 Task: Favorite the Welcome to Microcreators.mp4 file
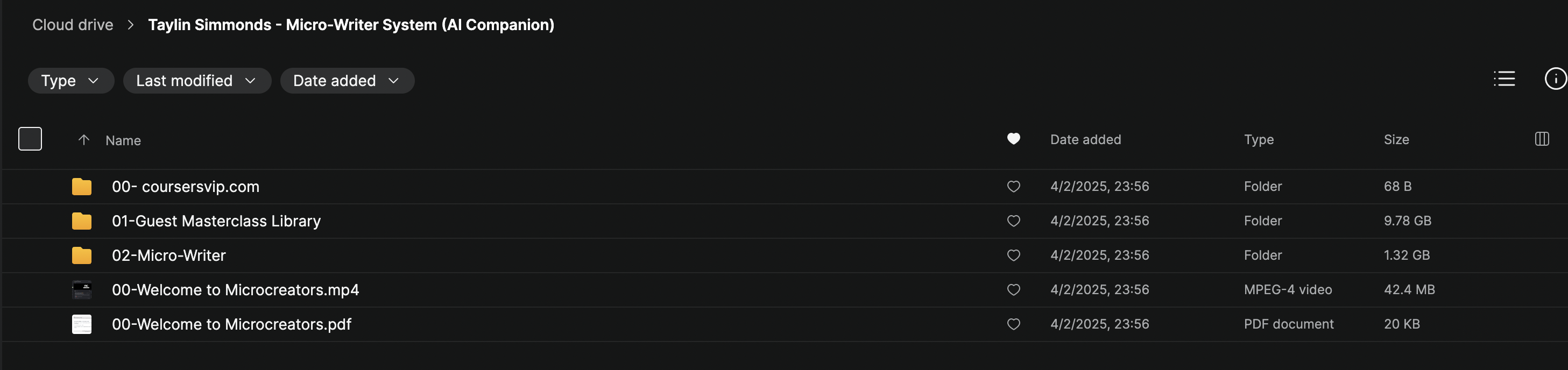(x=1013, y=290)
